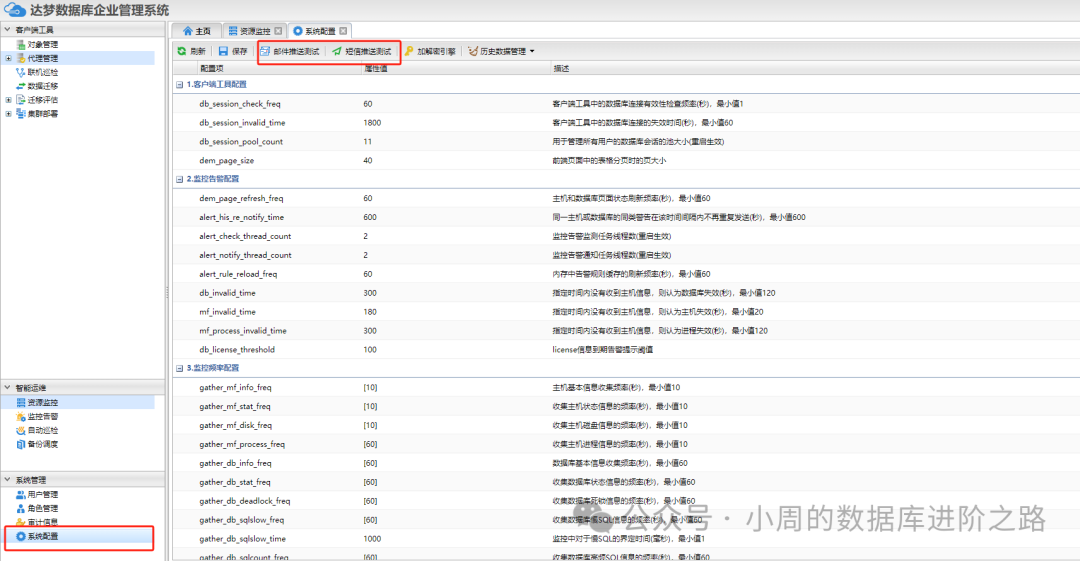Click the 属性值 column header
The height and width of the screenshot is (561, 1080).
tap(375, 68)
